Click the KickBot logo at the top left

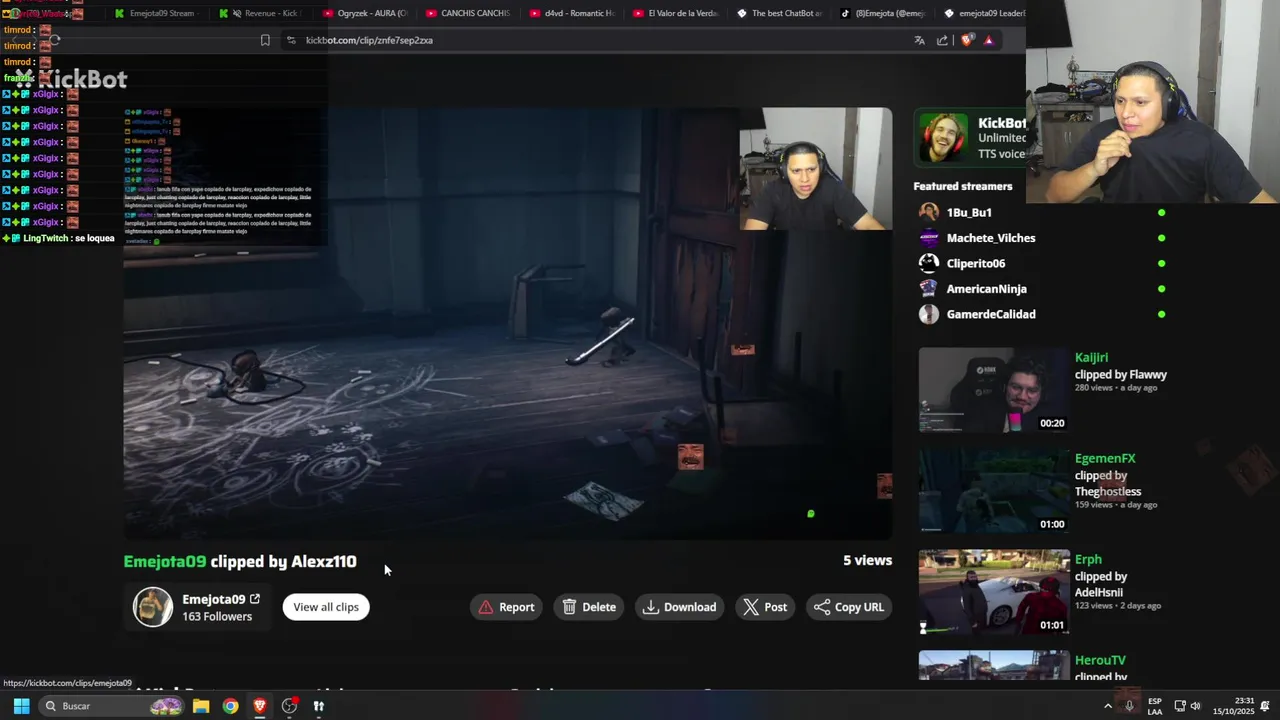(x=72, y=79)
